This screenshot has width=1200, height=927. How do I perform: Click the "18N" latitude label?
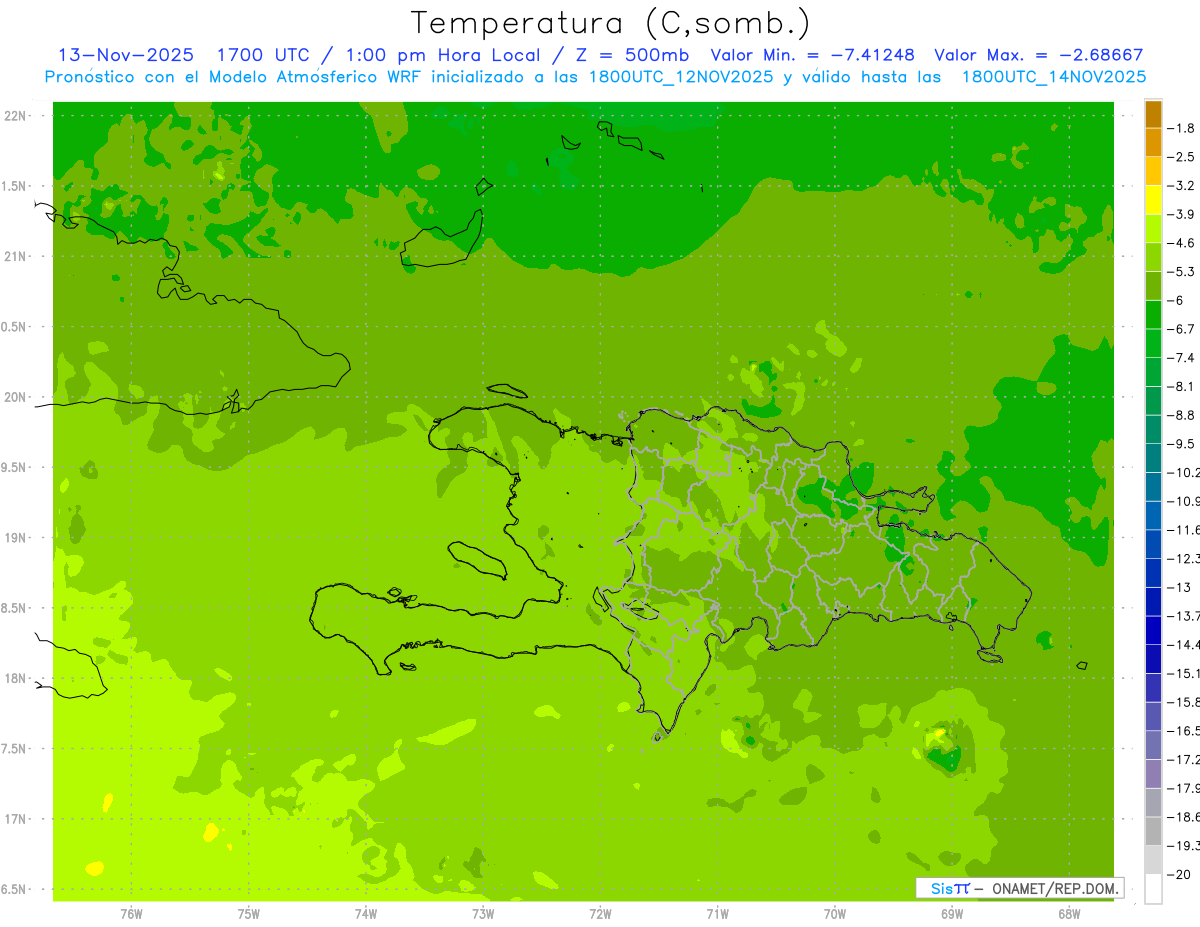pos(17,678)
